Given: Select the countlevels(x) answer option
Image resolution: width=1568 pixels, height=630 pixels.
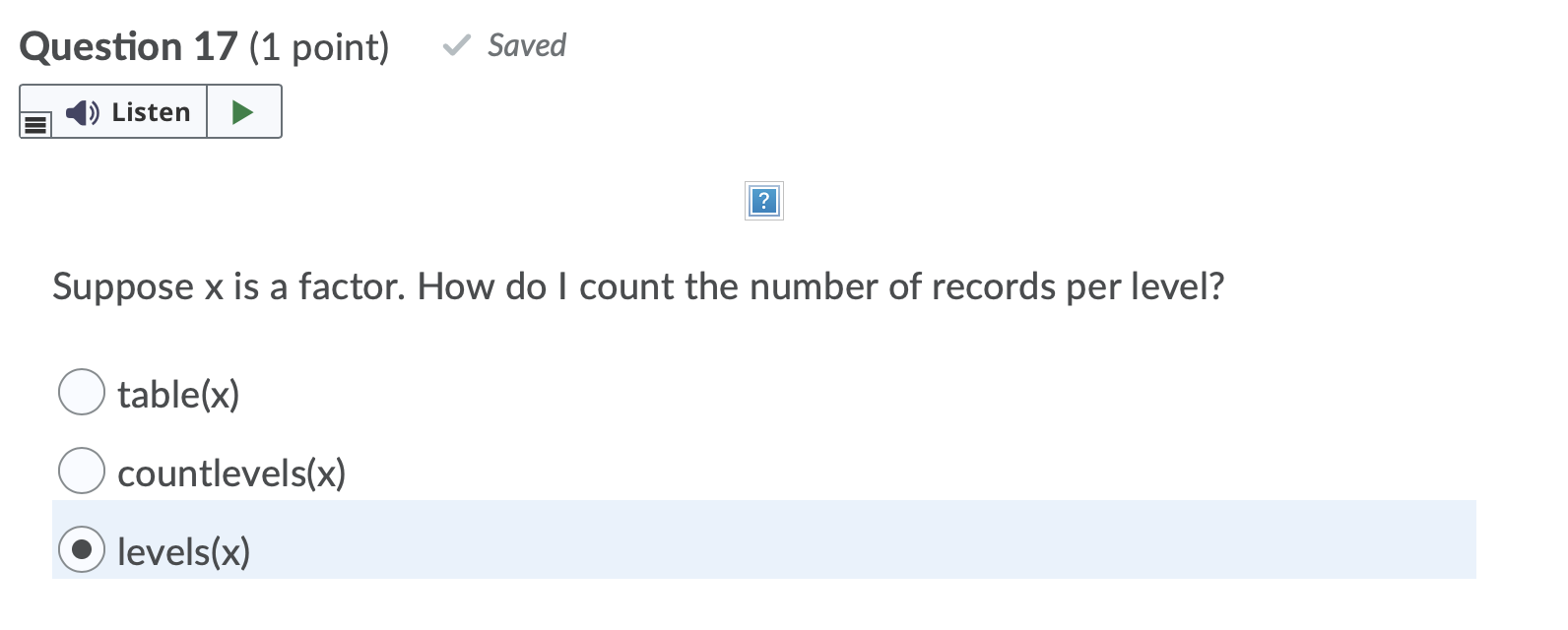Looking at the screenshot, I should tap(83, 470).
